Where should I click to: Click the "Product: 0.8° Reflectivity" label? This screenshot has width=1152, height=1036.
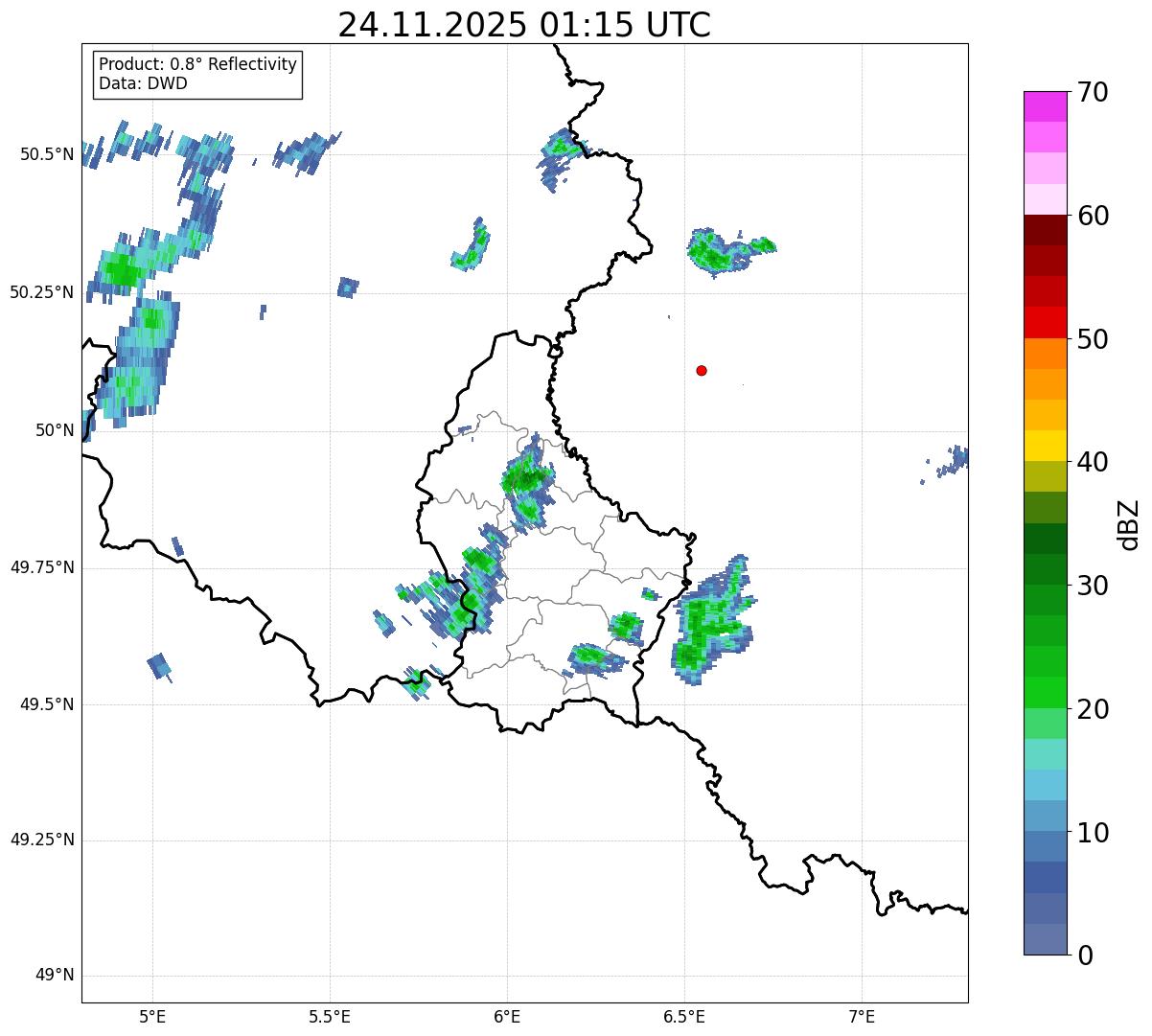pyautogui.click(x=198, y=64)
